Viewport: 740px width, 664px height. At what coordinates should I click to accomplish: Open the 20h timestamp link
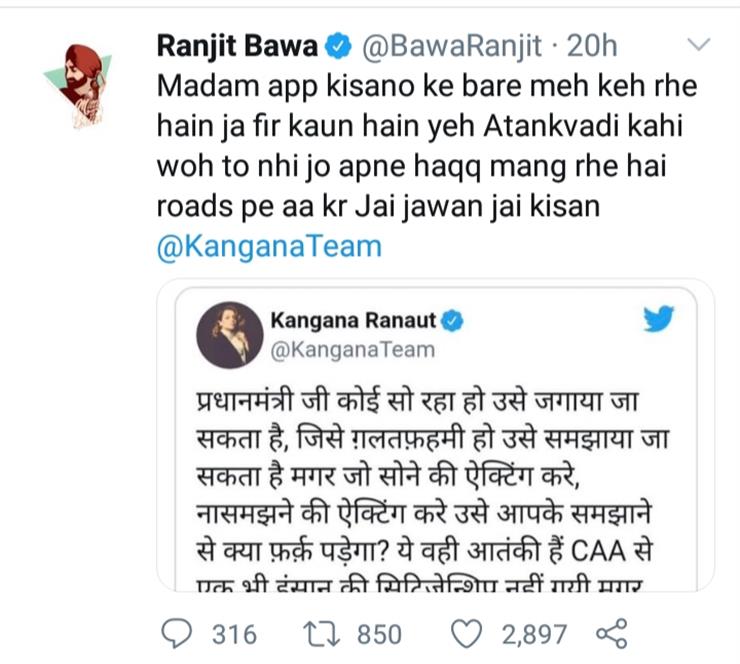point(592,46)
